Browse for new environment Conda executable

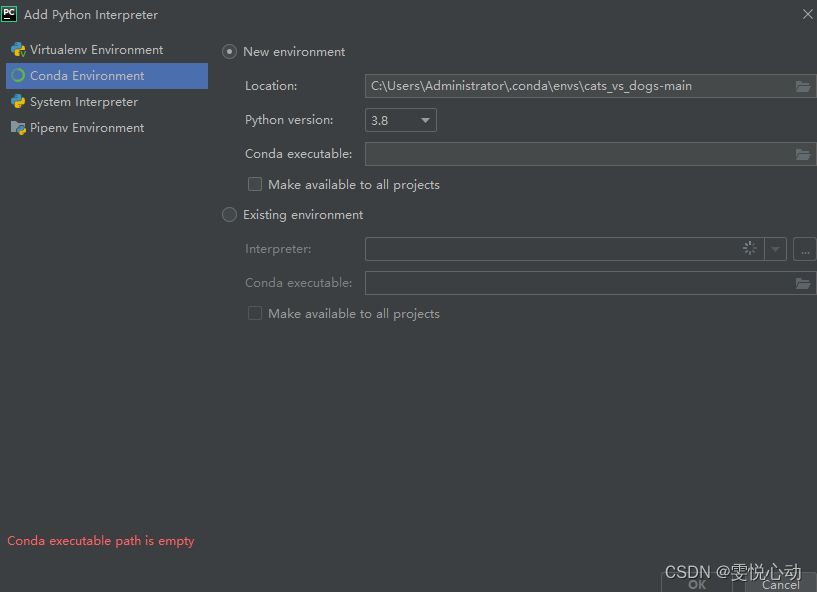803,154
